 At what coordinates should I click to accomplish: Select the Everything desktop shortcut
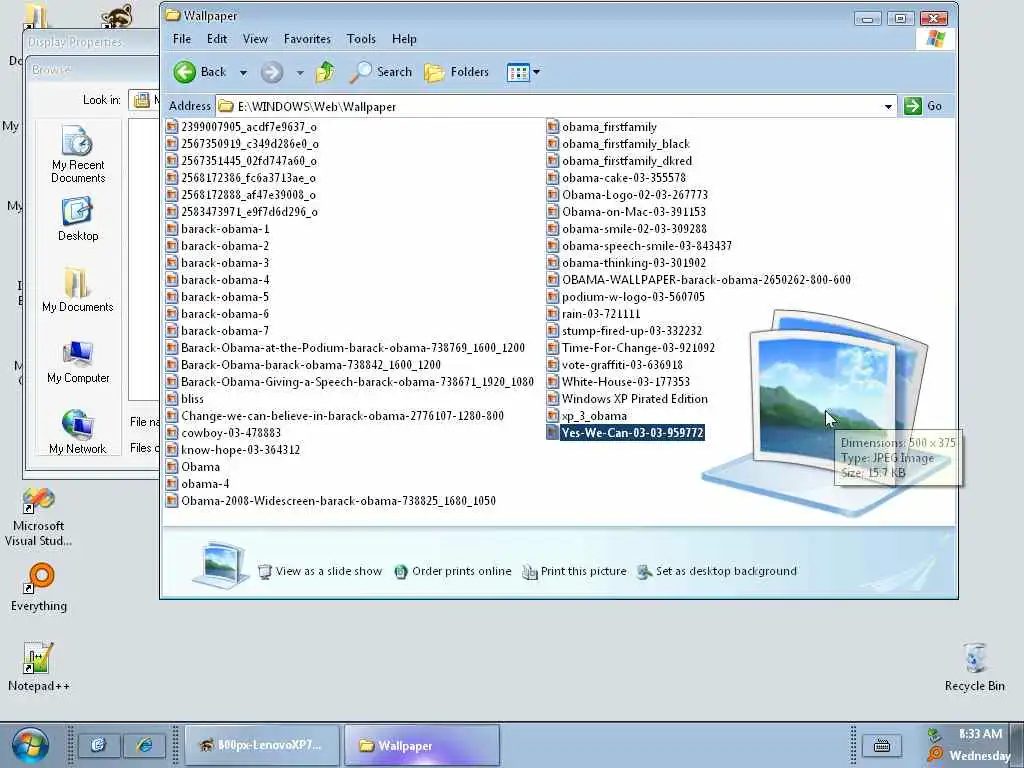coord(39,588)
